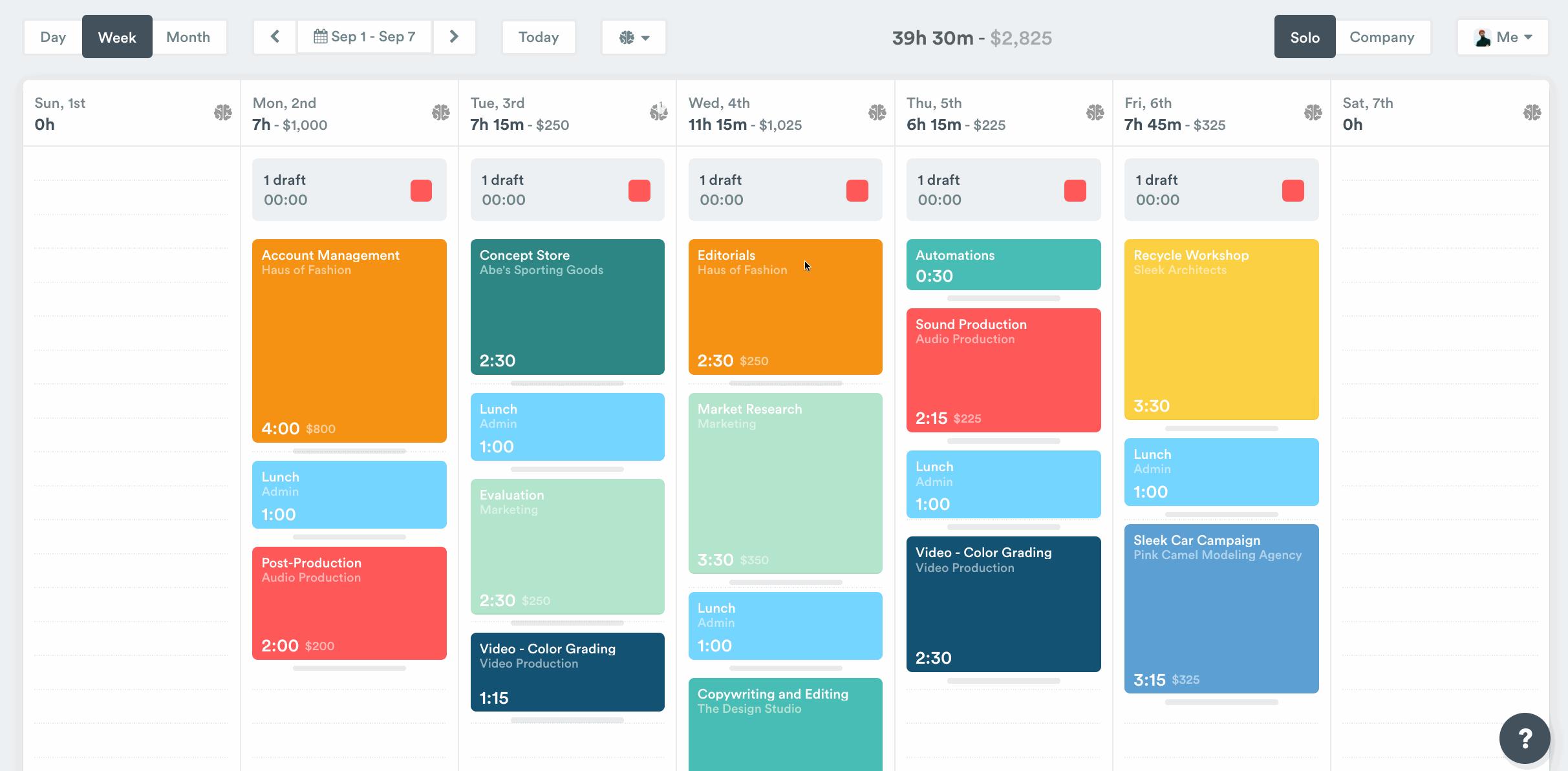Open the Sep 1 - Sep 7 date picker
This screenshot has width=1568, height=771.
(365, 37)
